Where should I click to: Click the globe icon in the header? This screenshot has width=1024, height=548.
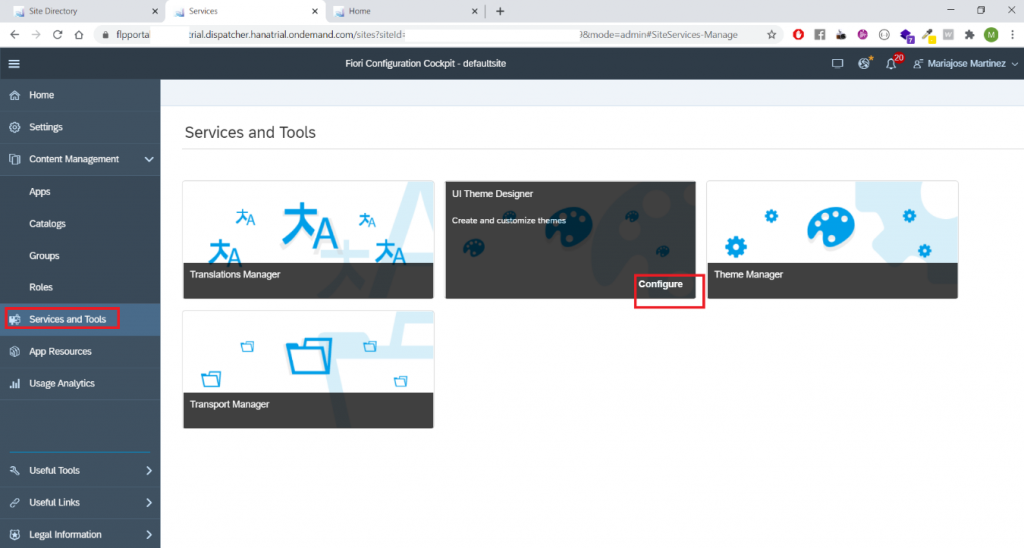coord(864,63)
